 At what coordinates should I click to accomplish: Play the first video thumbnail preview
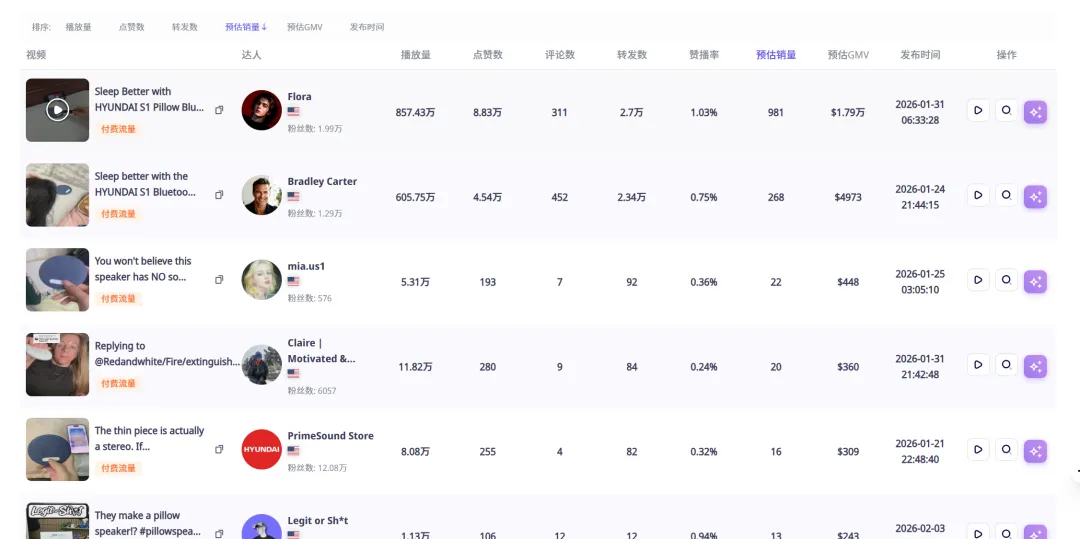click(x=57, y=110)
